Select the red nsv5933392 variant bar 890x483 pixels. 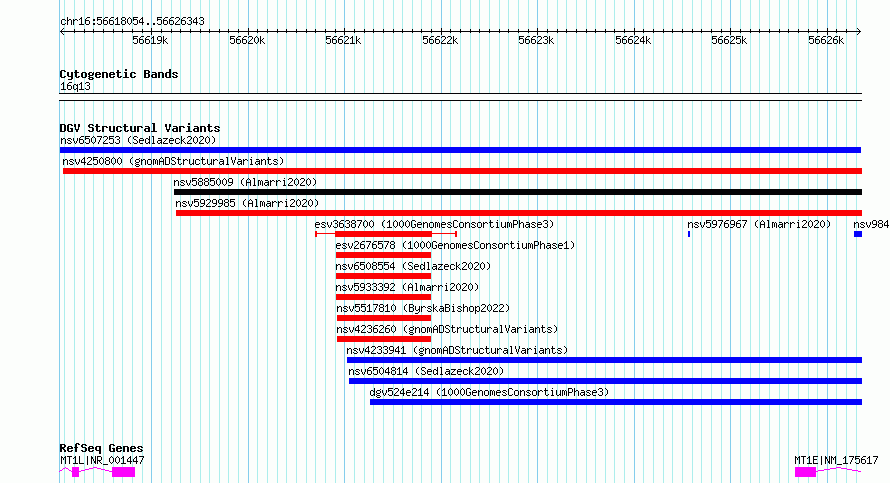(x=383, y=297)
